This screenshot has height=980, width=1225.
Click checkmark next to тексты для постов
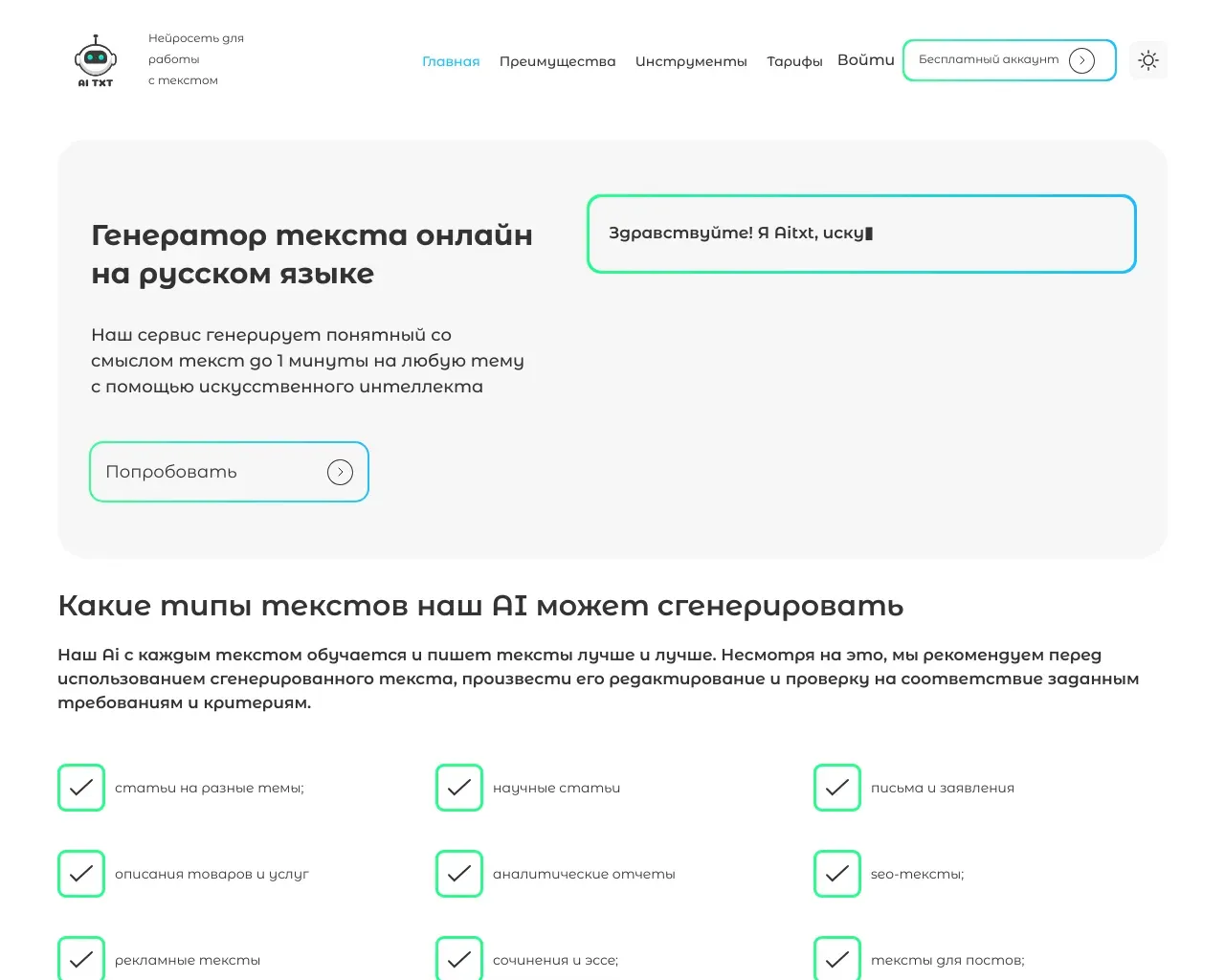pyautogui.click(x=837, y=958)
